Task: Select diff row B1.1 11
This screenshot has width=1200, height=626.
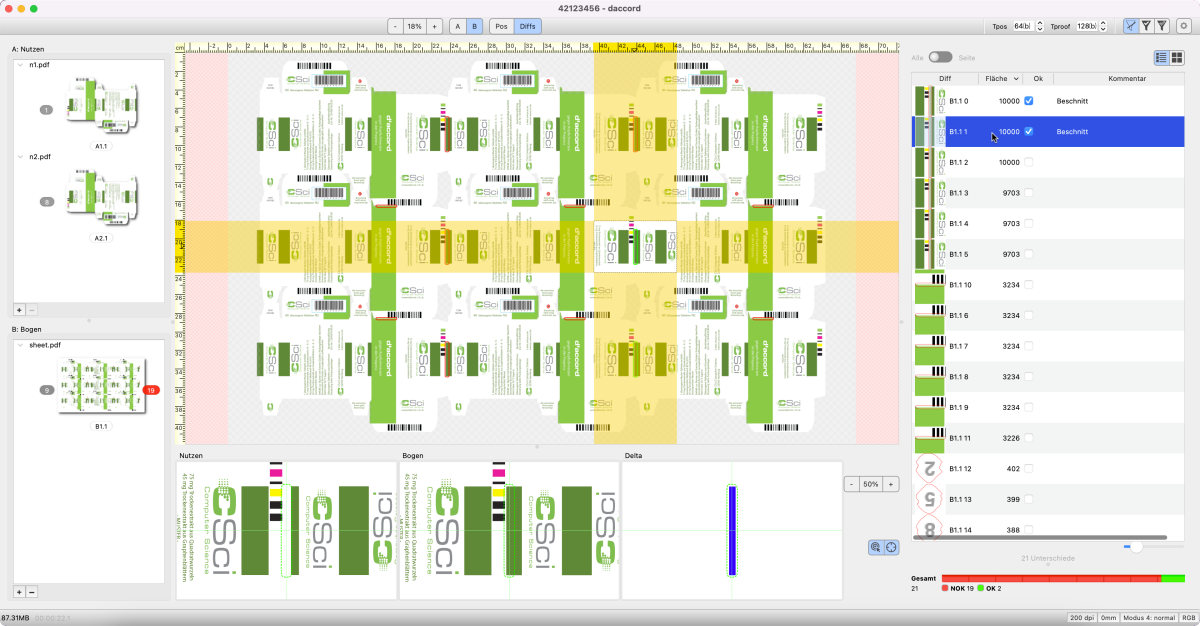Action: 1048,438
